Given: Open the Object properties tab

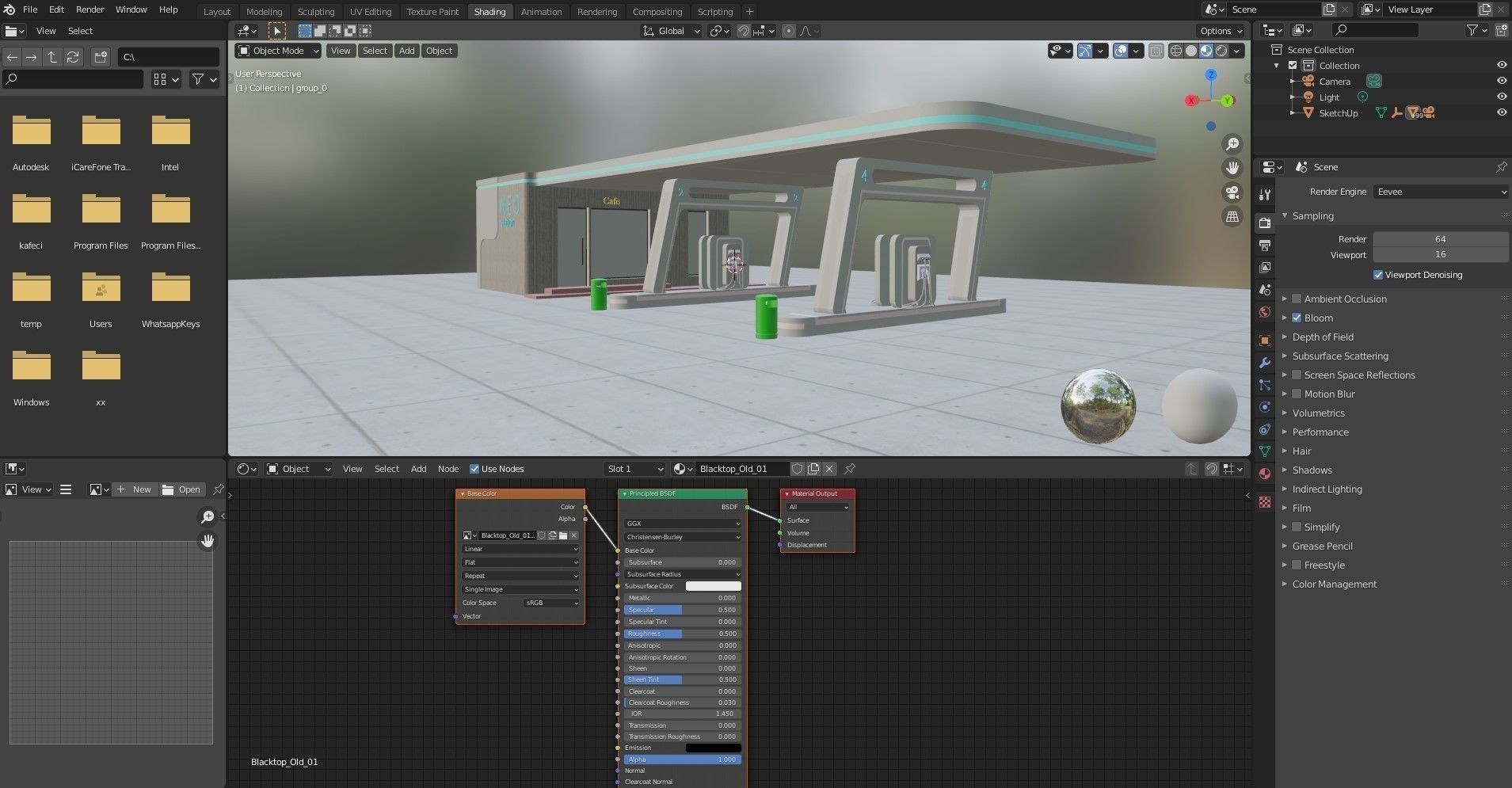Looking at the screenshot, I should pos(1265,341).
